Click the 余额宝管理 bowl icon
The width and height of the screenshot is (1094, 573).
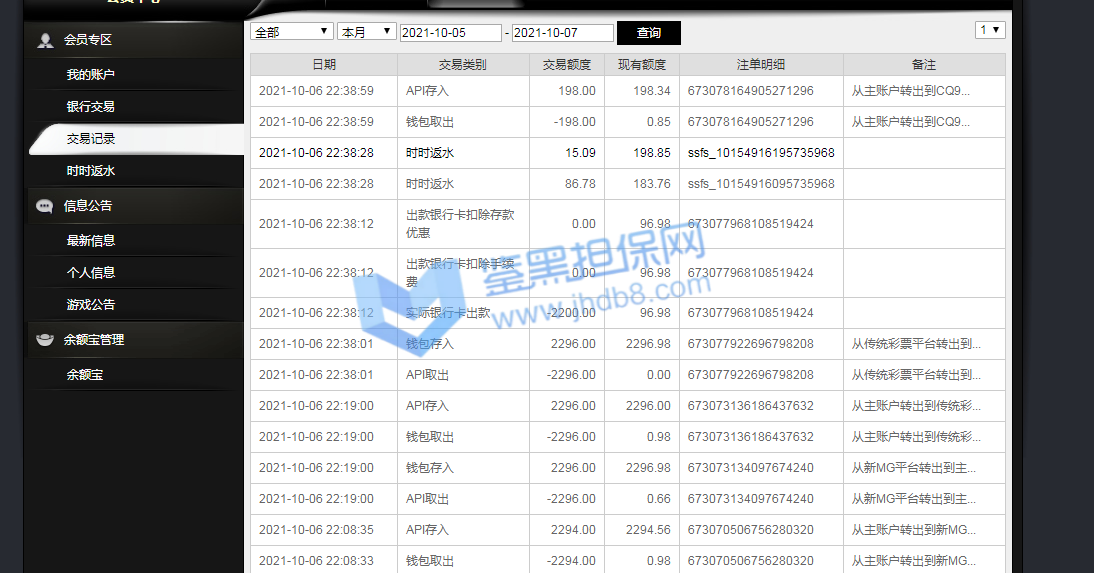click(x=45, y=340)
